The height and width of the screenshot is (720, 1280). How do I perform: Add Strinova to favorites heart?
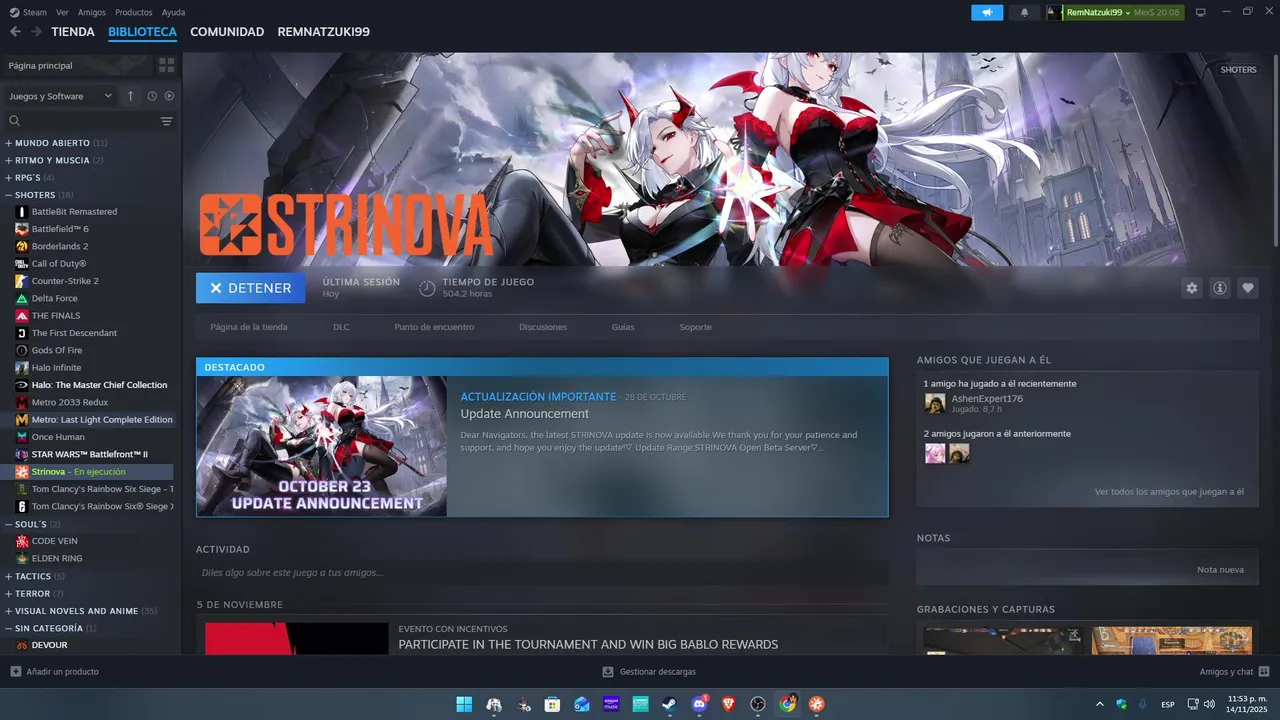1248,288
